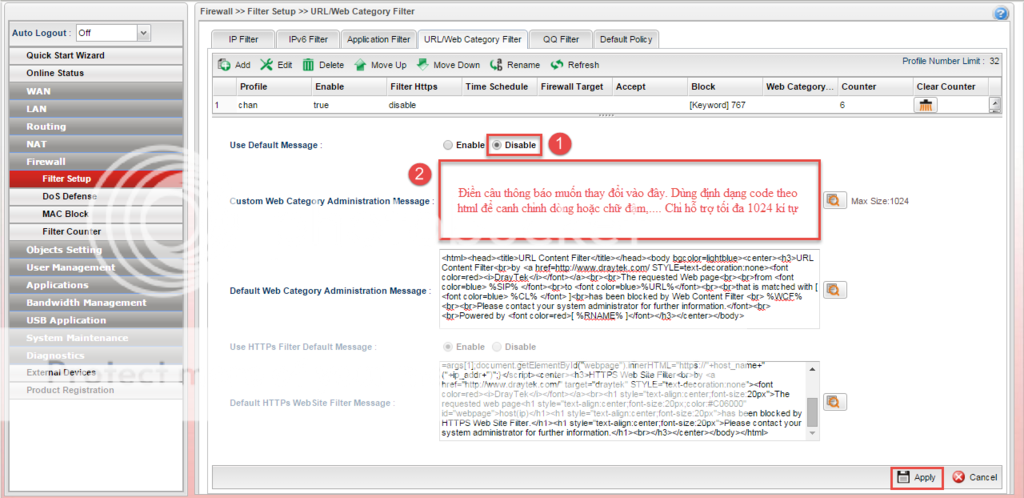Viewport: 1024px width, 498px height.
Task: Open Filter Setup submenu item
Action: [96, 179]
